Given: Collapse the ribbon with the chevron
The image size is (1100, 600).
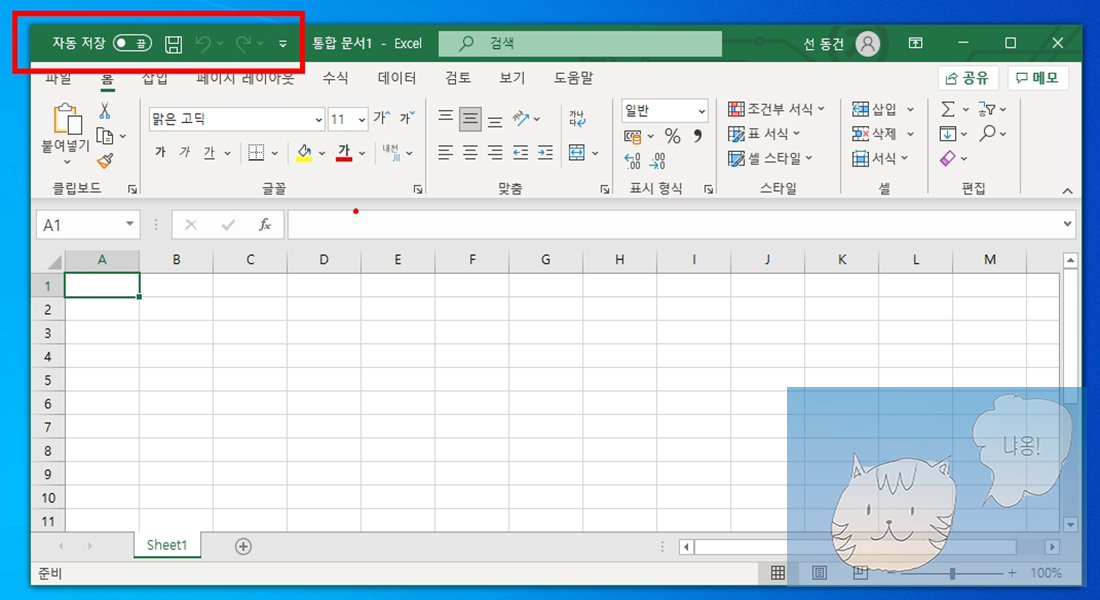Looking at the screenshot, I should (1067, 191).
